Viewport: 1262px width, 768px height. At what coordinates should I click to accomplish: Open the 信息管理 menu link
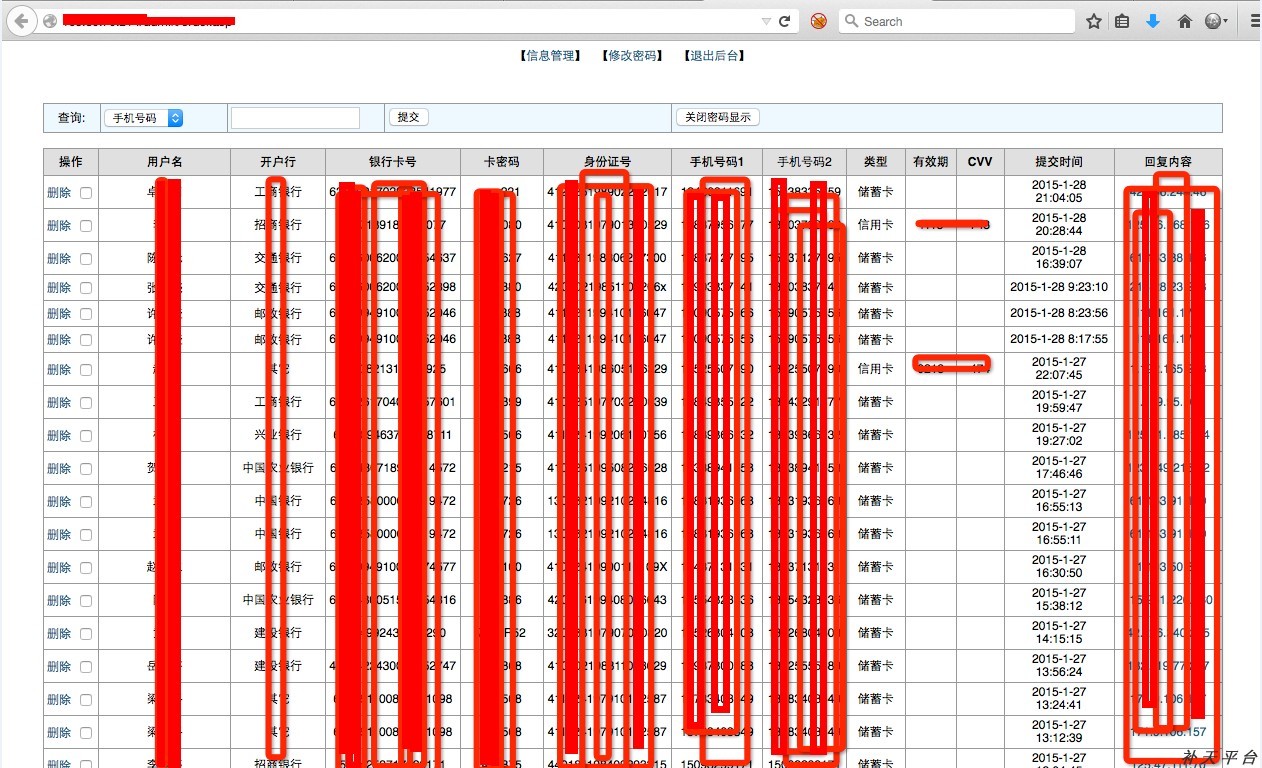tap(550, 56)
